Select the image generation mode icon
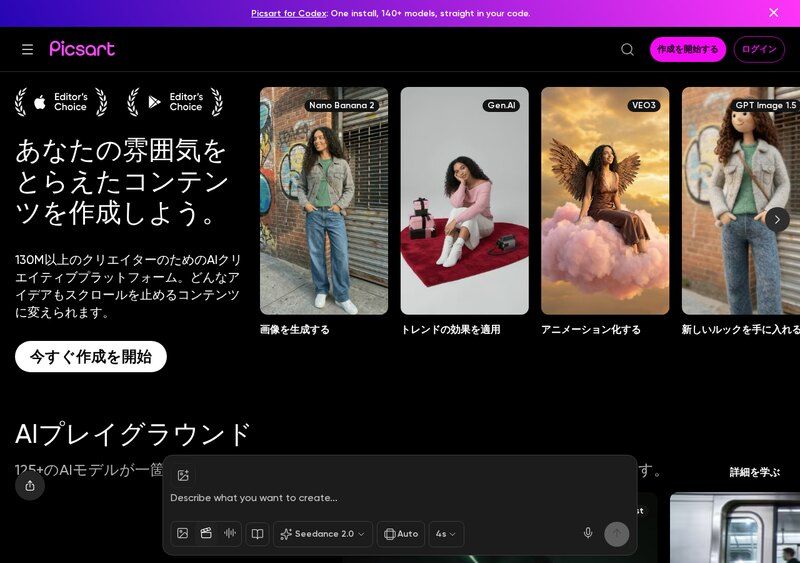Screen dimensions: 800x563 tap(183, 533)
